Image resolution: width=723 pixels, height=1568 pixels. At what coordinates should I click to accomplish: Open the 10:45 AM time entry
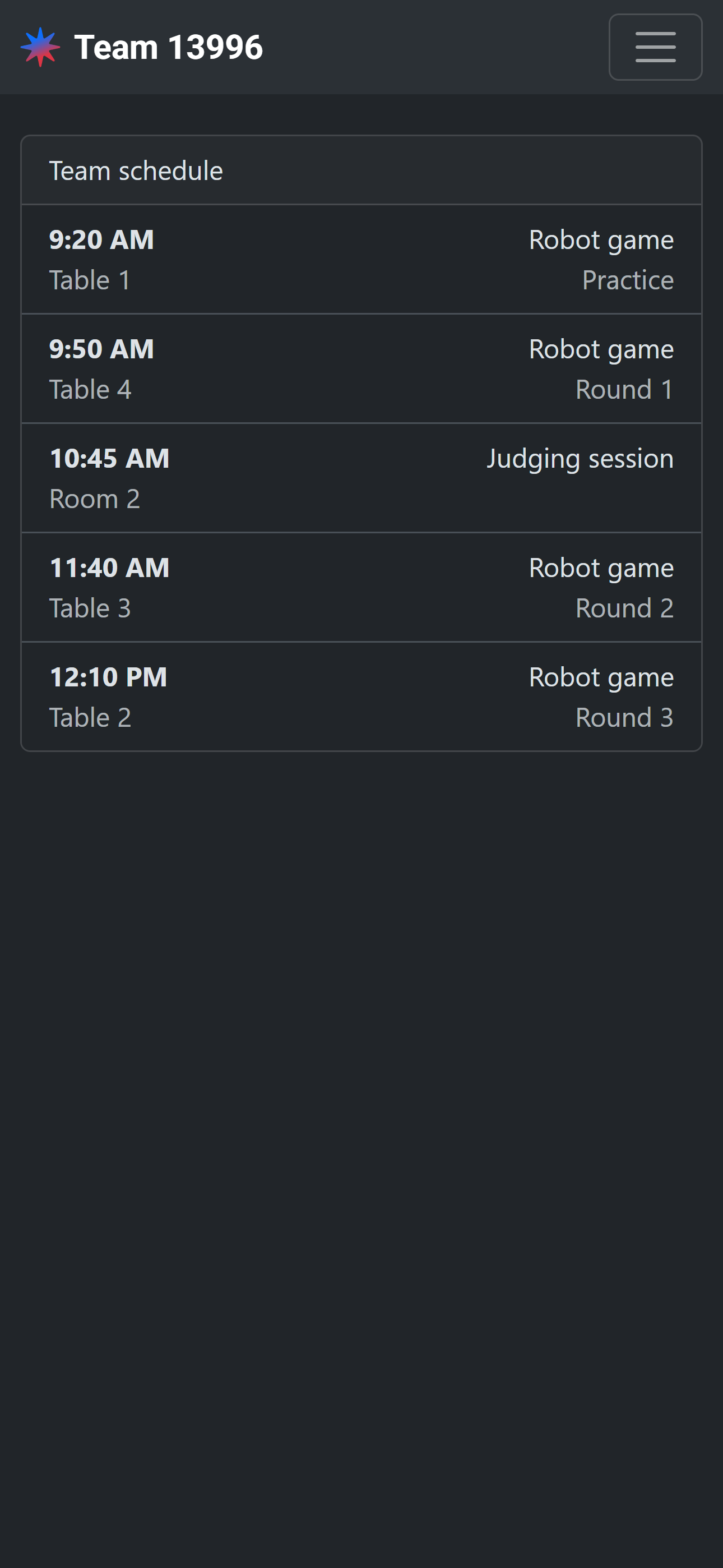(x=109, y=458)
